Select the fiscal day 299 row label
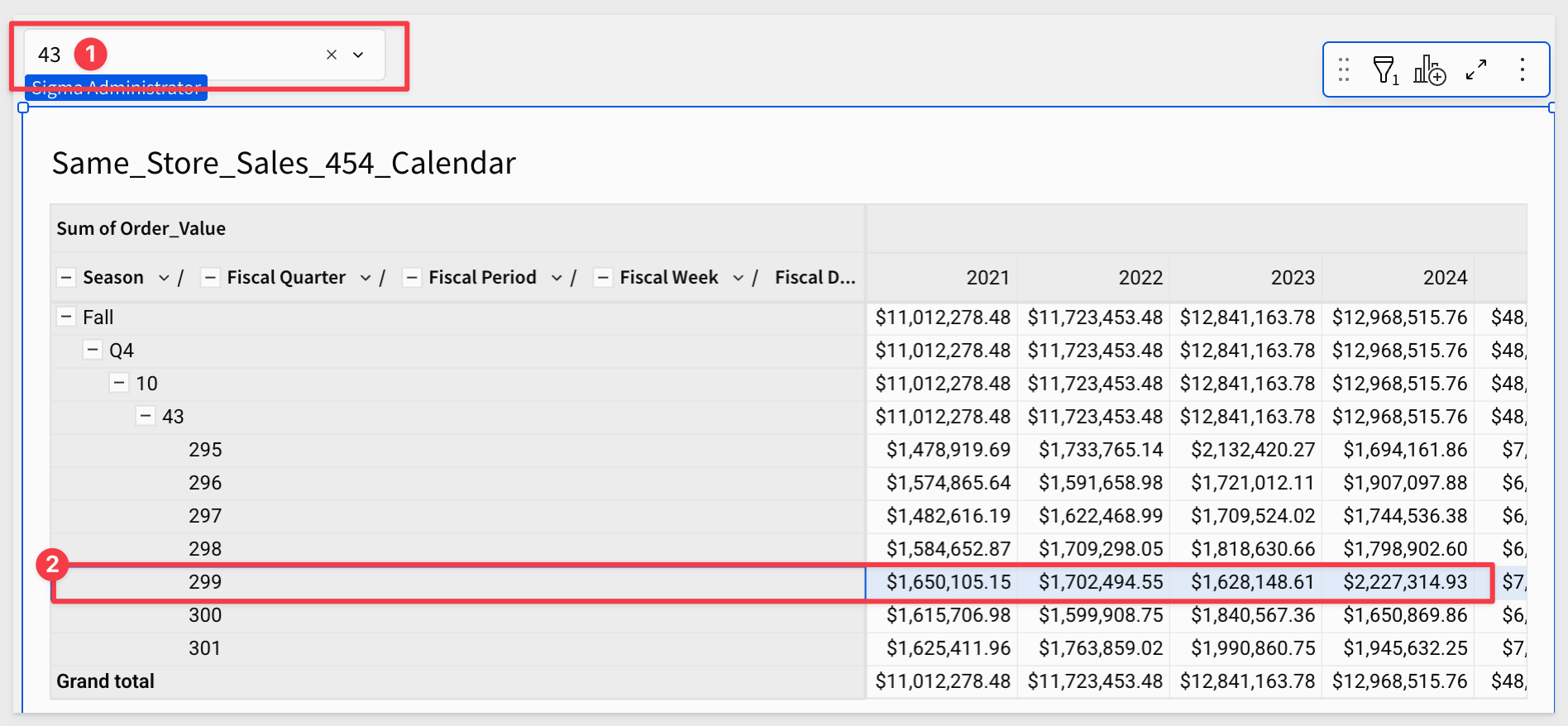 205,582
